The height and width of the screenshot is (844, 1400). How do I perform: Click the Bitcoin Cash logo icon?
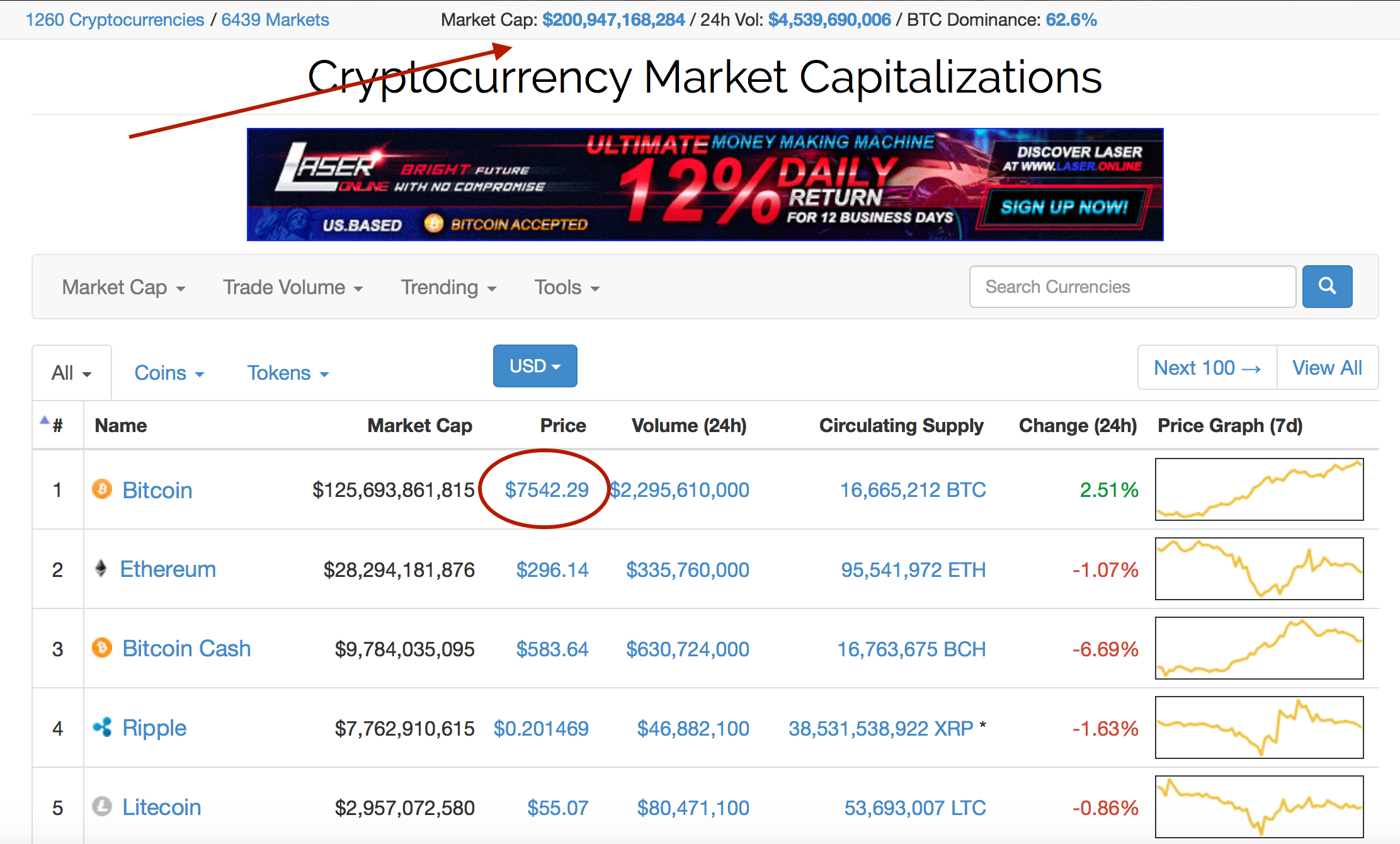click(x=102, y=647)
